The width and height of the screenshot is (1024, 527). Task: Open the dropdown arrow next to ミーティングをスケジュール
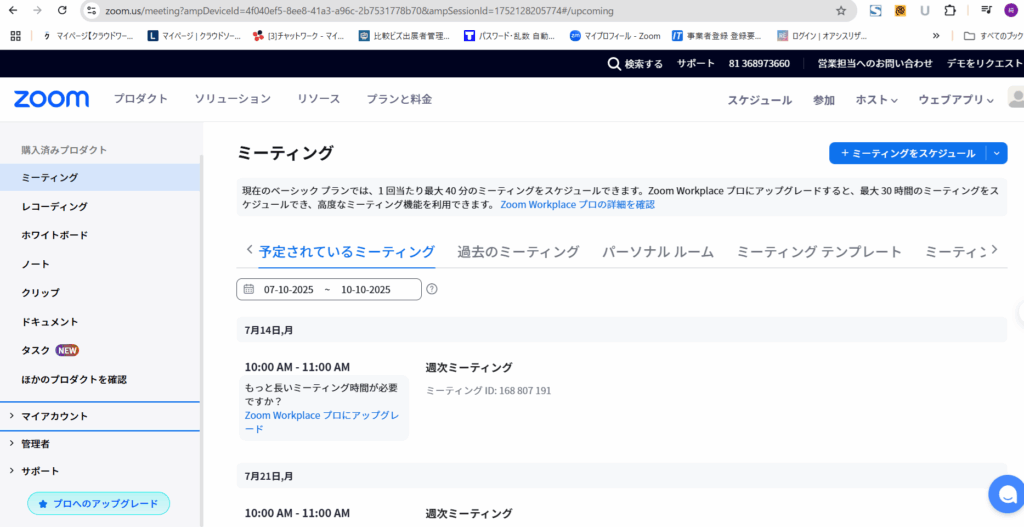996,153
